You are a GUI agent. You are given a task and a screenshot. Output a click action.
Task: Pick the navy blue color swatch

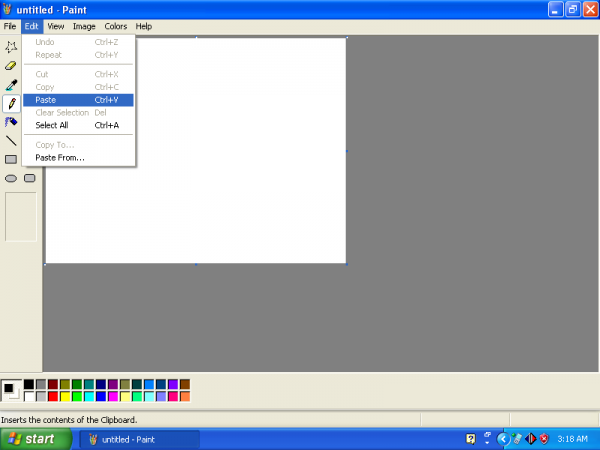101,384
